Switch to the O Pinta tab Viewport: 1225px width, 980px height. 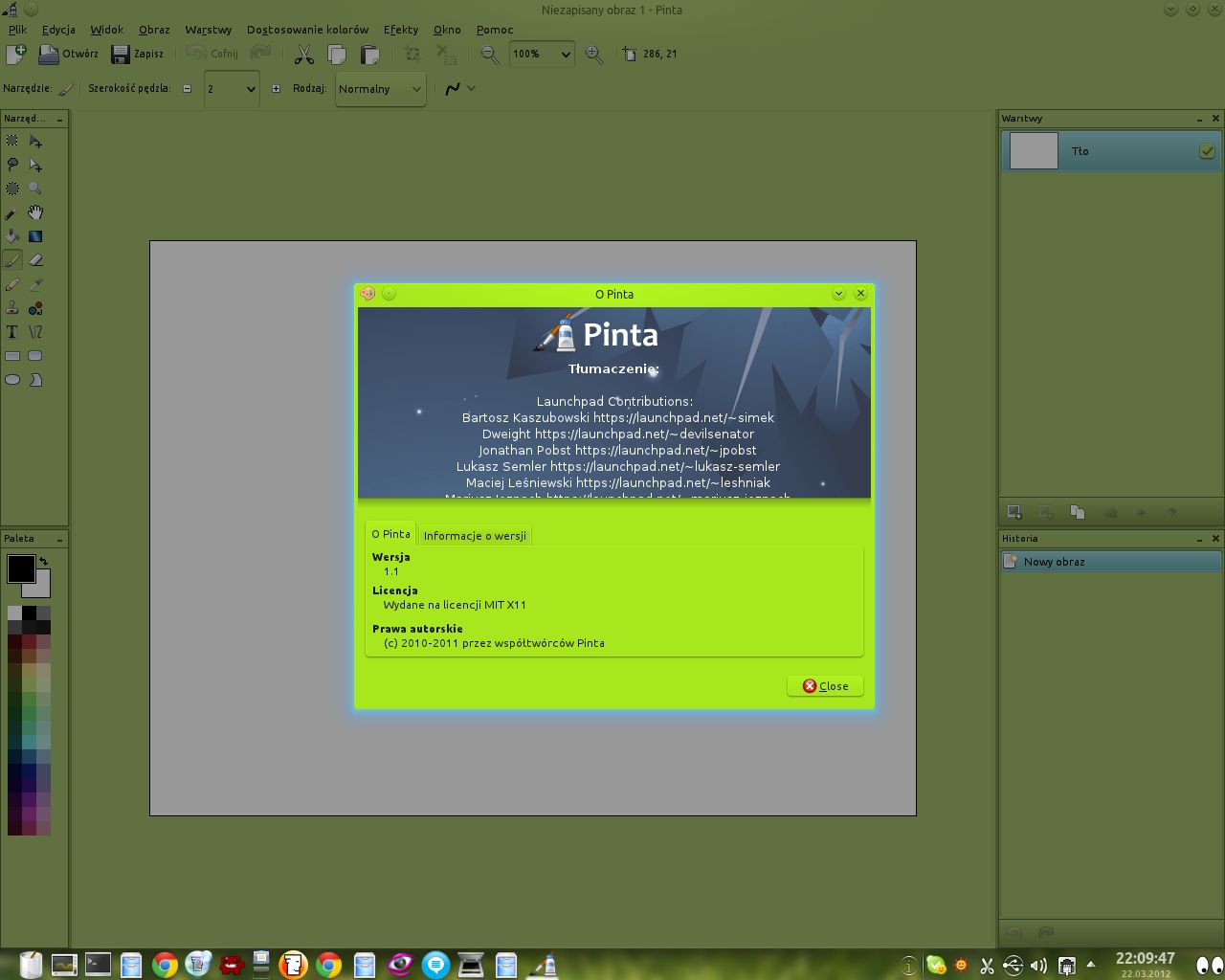tap(390, 534)
